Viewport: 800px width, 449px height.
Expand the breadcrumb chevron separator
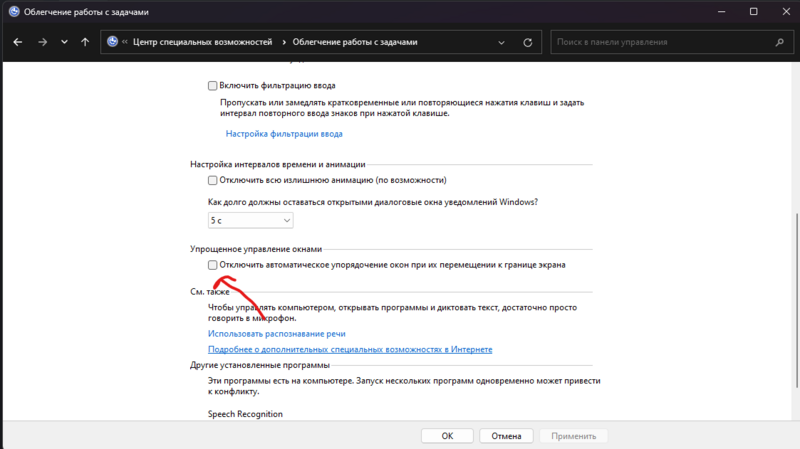tap(284, 42)
